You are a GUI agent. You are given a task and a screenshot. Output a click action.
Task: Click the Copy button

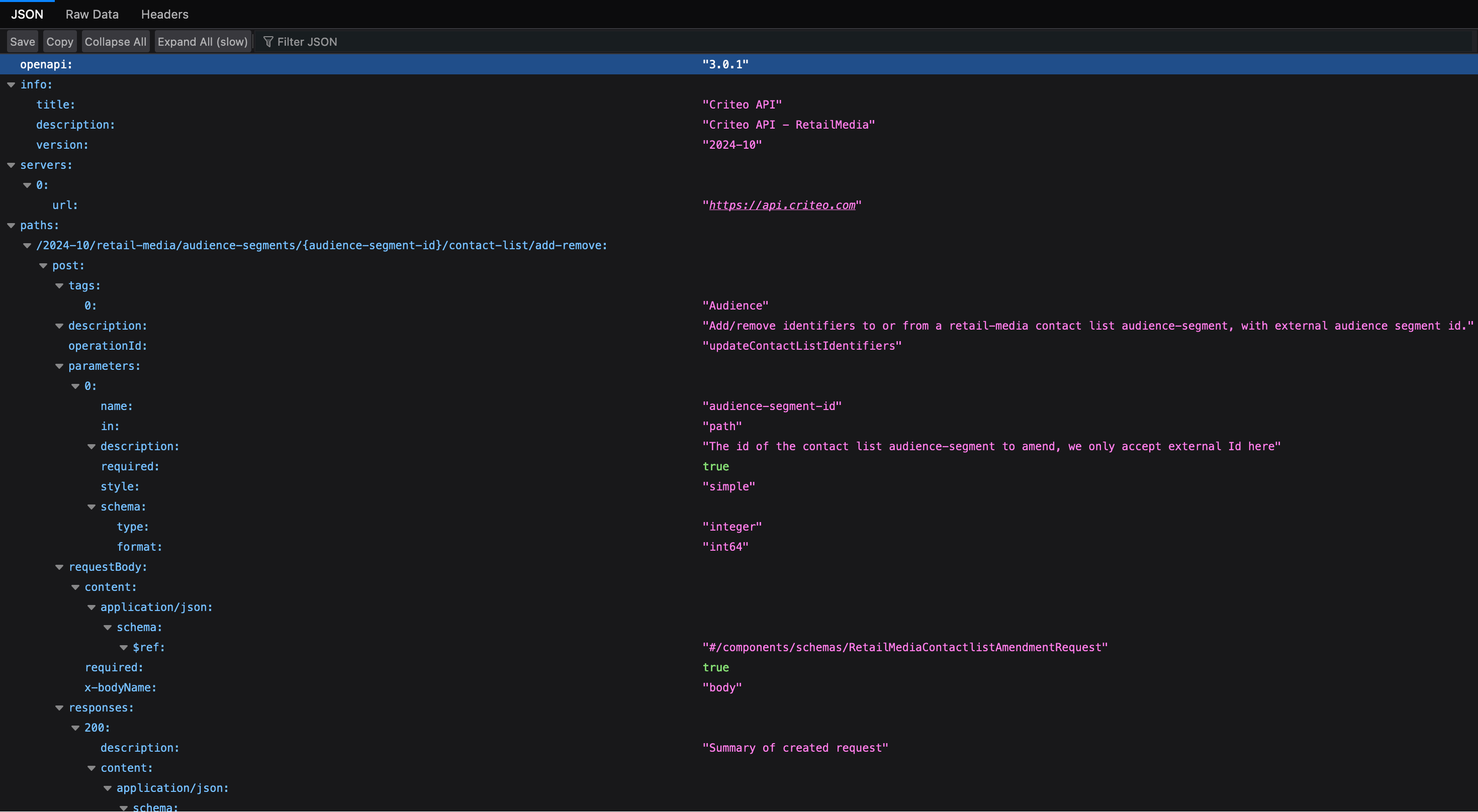coord(59,41)
